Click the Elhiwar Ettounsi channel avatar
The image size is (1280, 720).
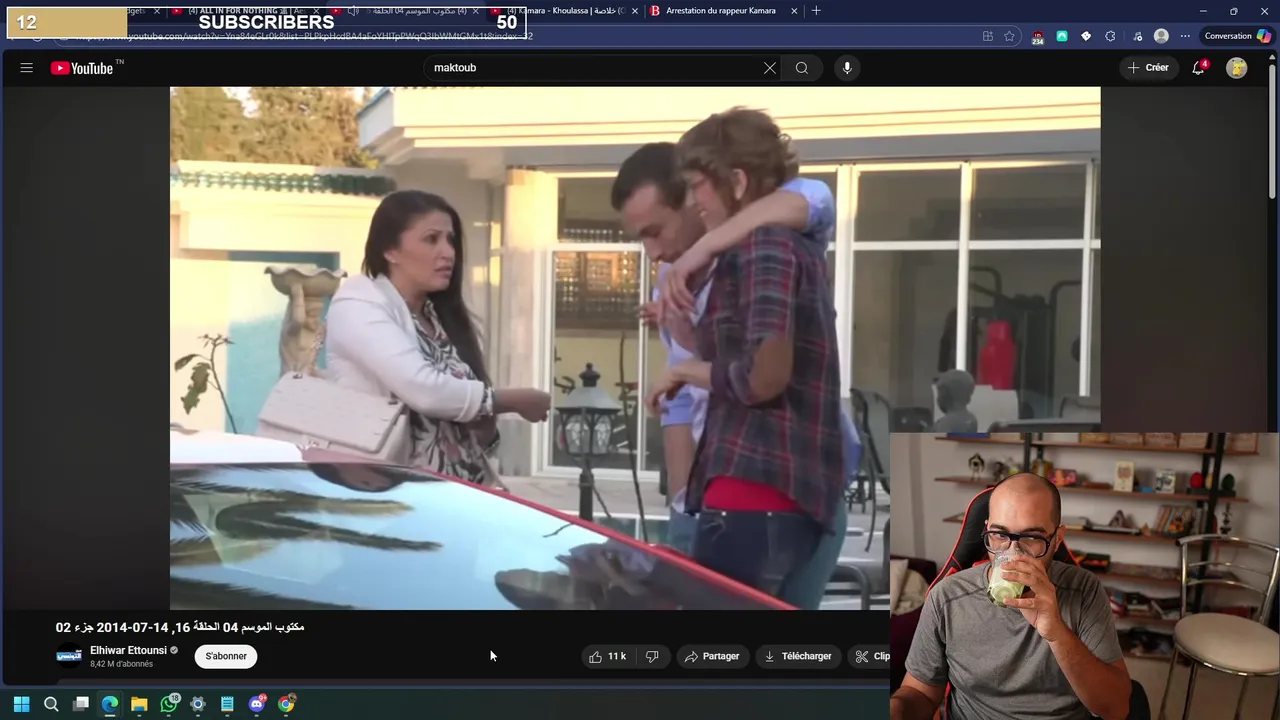69,656
